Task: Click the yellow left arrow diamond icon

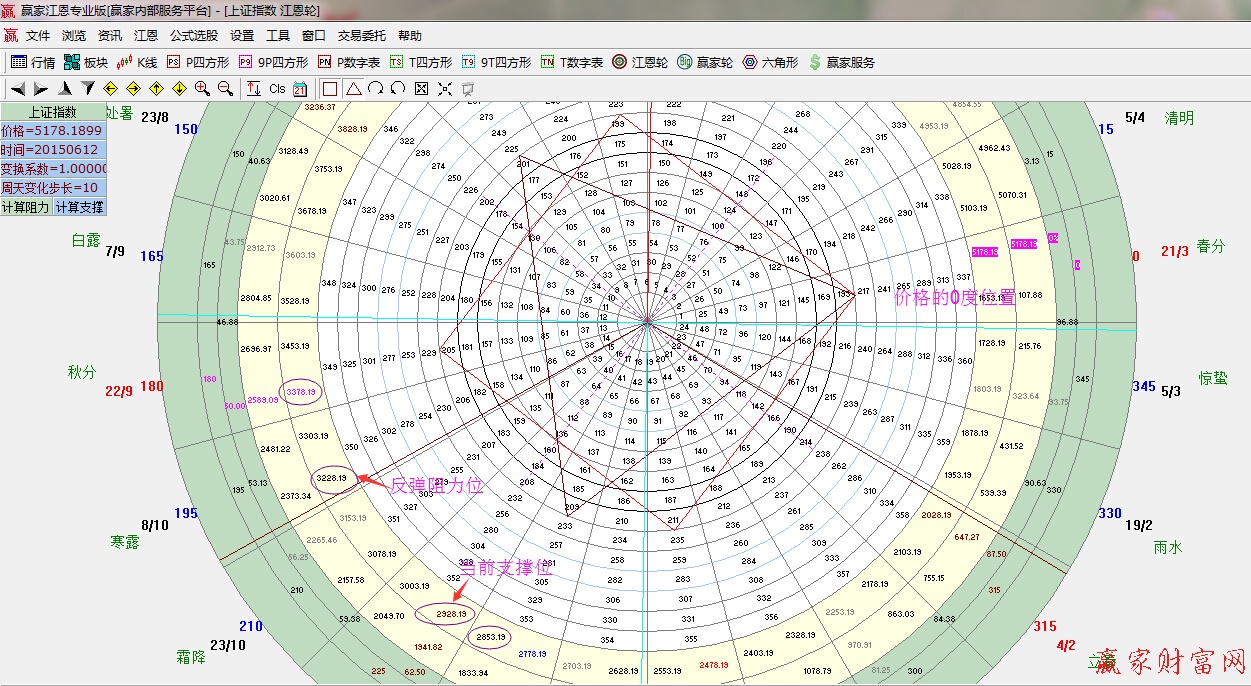Action: 110,88
